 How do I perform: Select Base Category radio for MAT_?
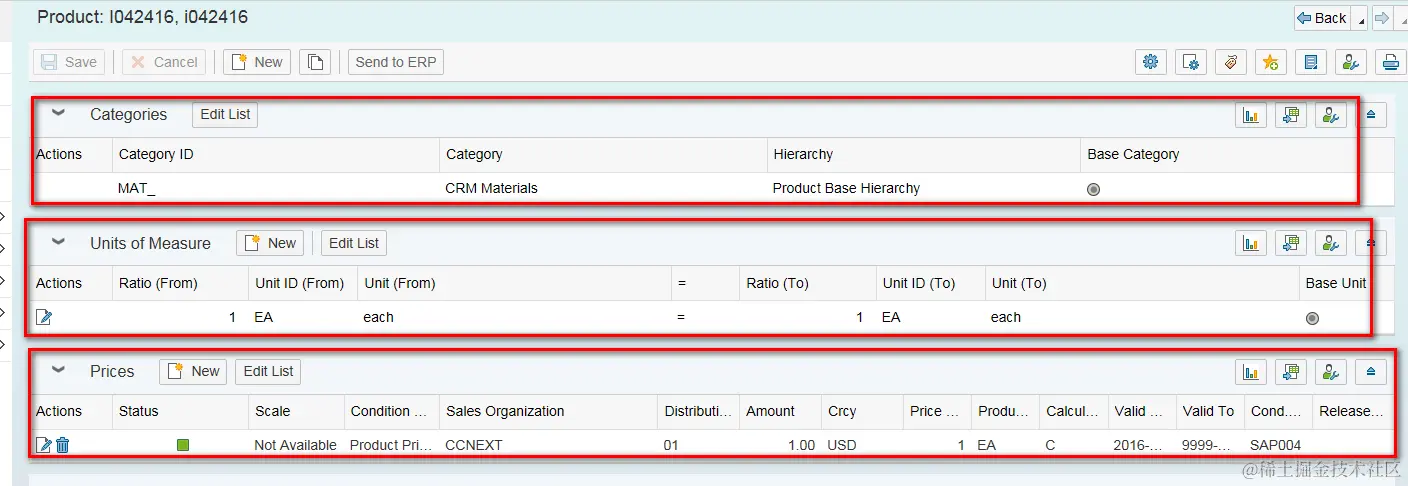click(1093, 189)
